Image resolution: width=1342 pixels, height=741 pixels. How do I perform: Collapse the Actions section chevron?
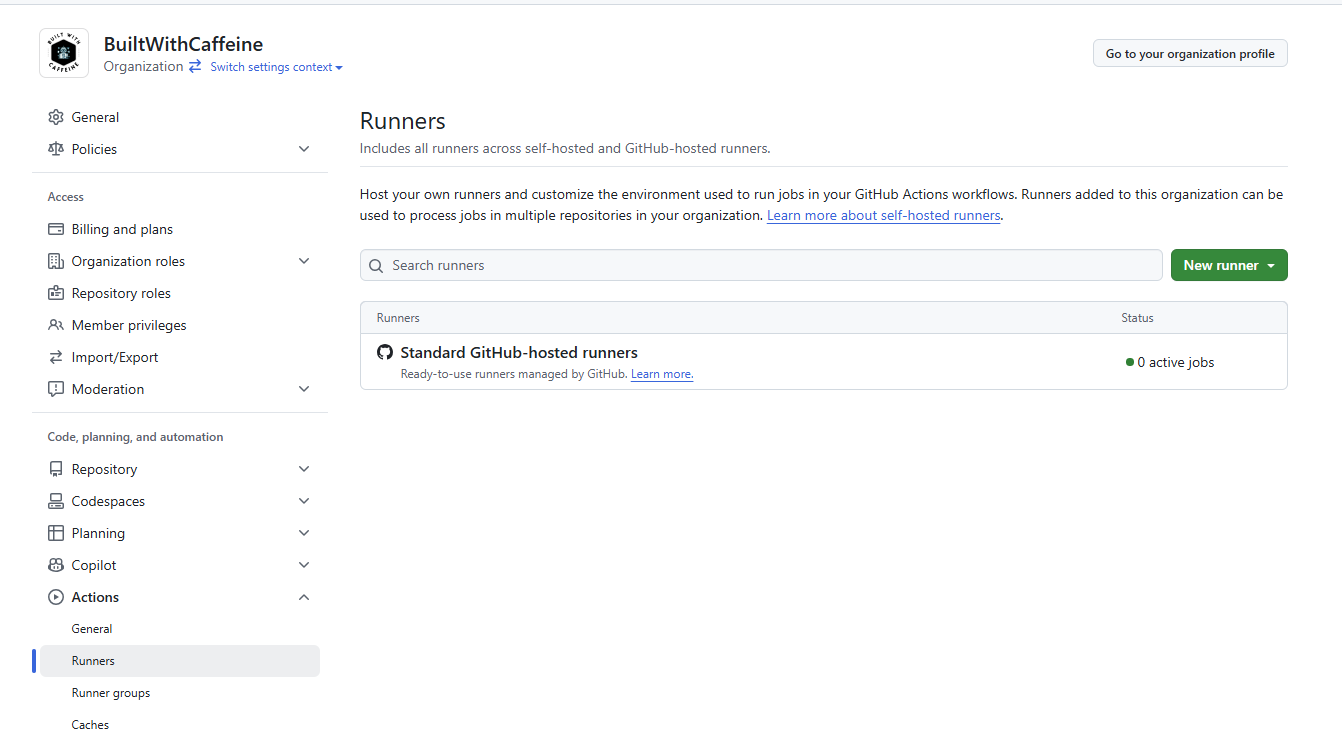(x=304, y=597)
